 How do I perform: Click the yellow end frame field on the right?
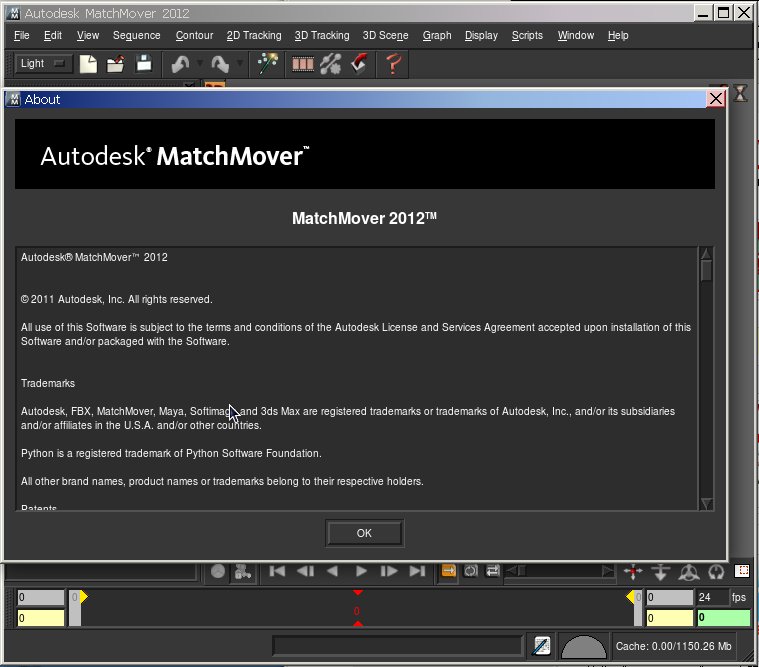pos(670,618)
